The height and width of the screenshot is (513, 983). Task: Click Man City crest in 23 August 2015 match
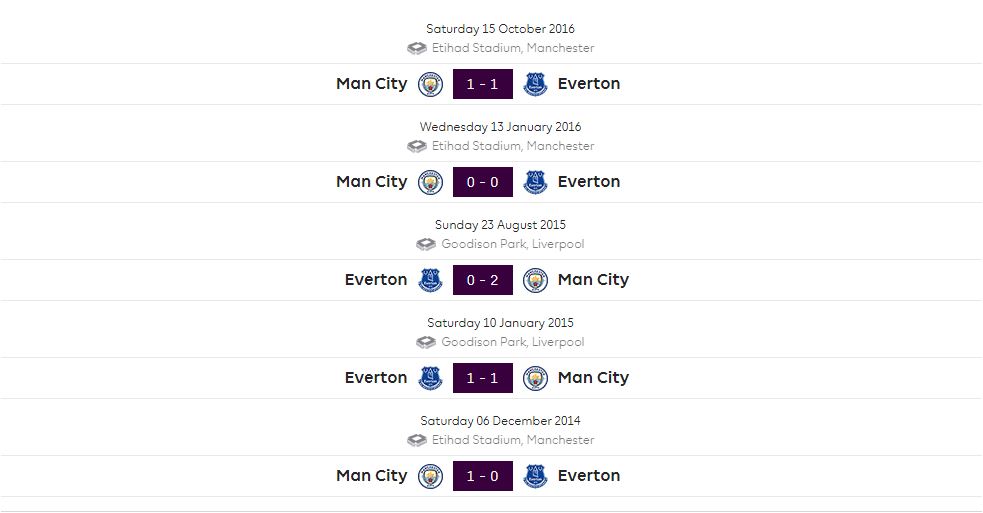[535, 280]
